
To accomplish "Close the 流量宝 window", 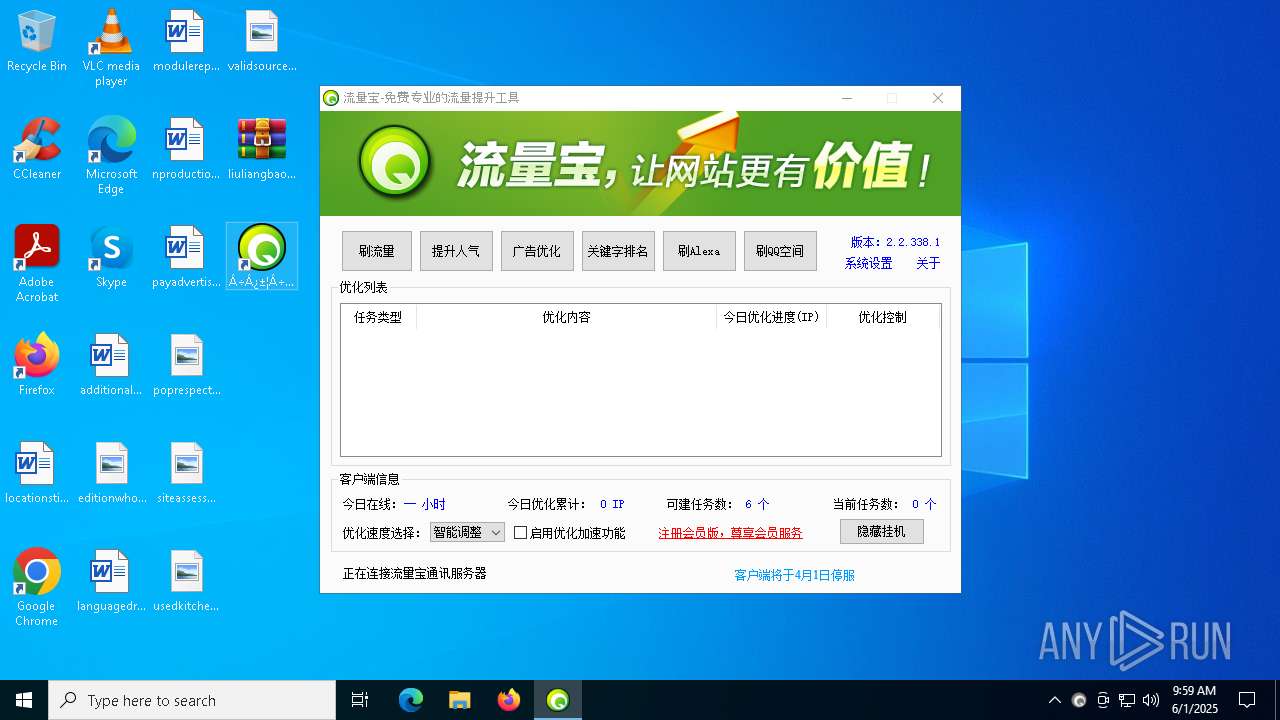I will [x=937, y=98].
